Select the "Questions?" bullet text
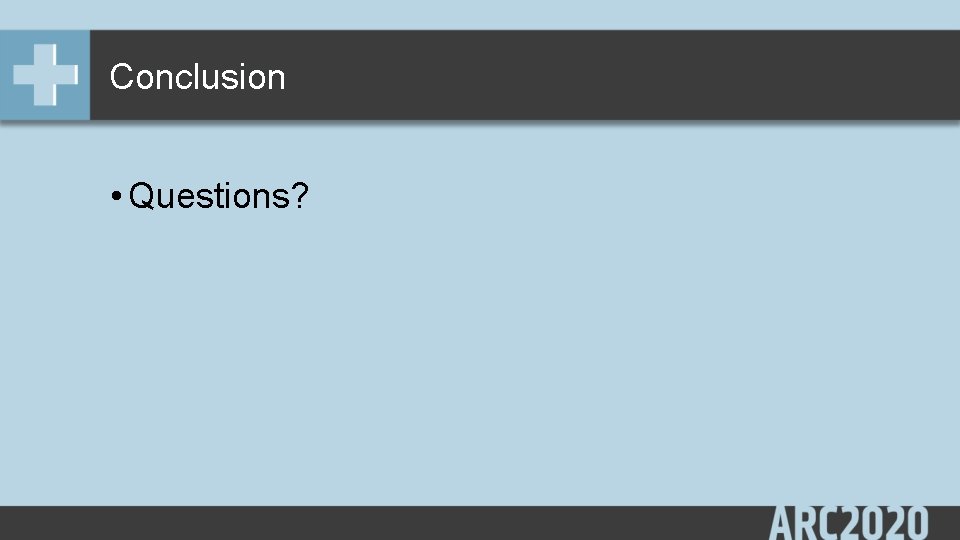Image resolution: width=960 pixels, height=540 pixels. 219,196
